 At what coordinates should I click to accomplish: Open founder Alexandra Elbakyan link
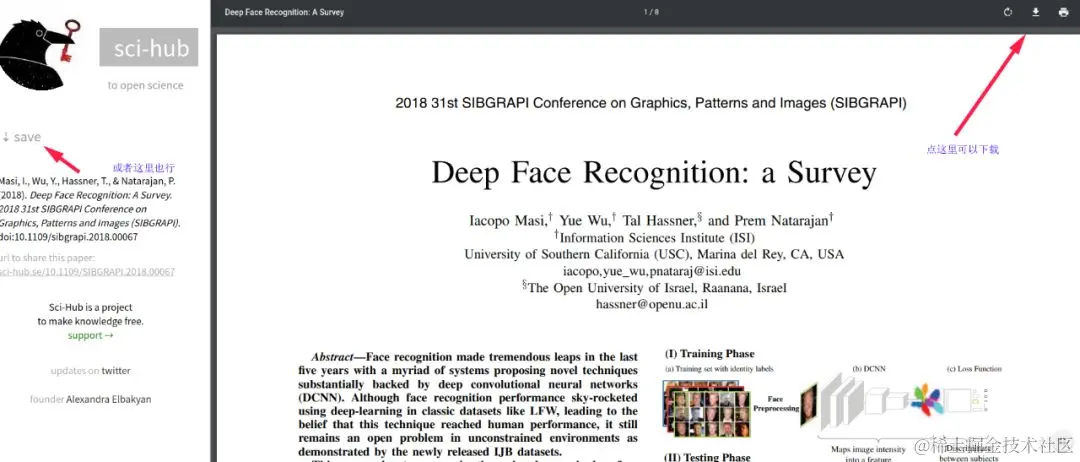[109, 399]
